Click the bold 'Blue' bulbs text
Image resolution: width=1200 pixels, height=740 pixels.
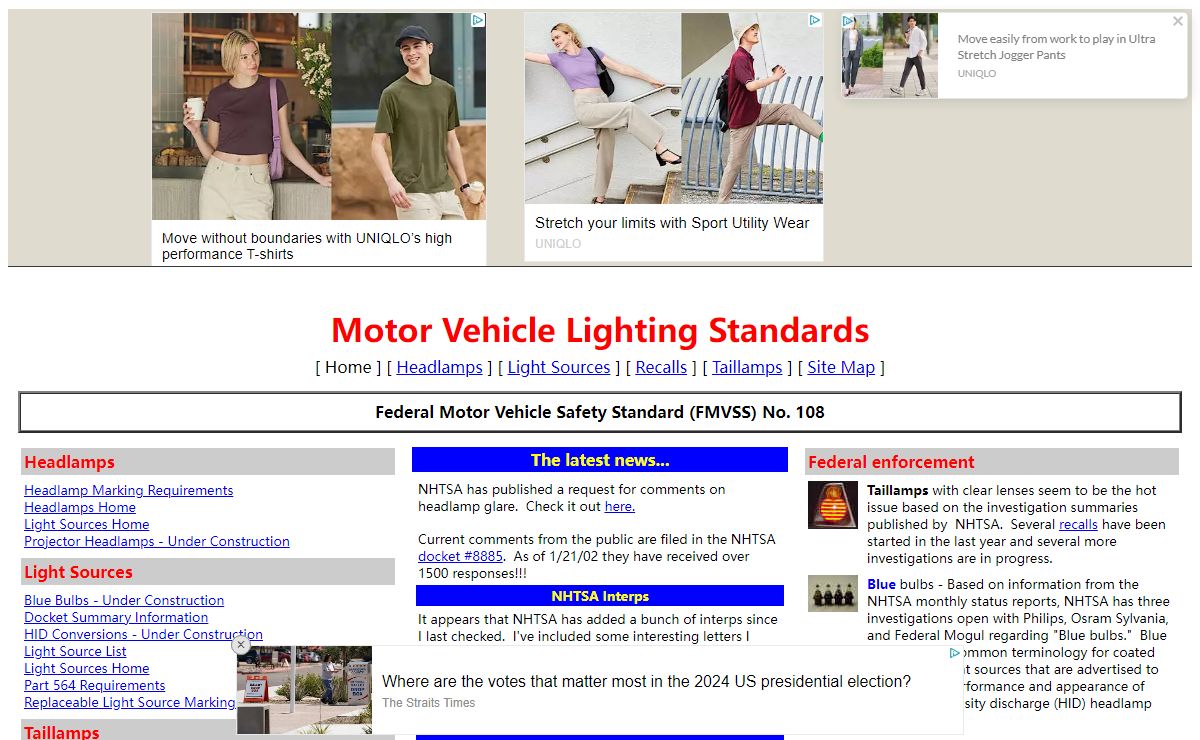click(882, 584)
